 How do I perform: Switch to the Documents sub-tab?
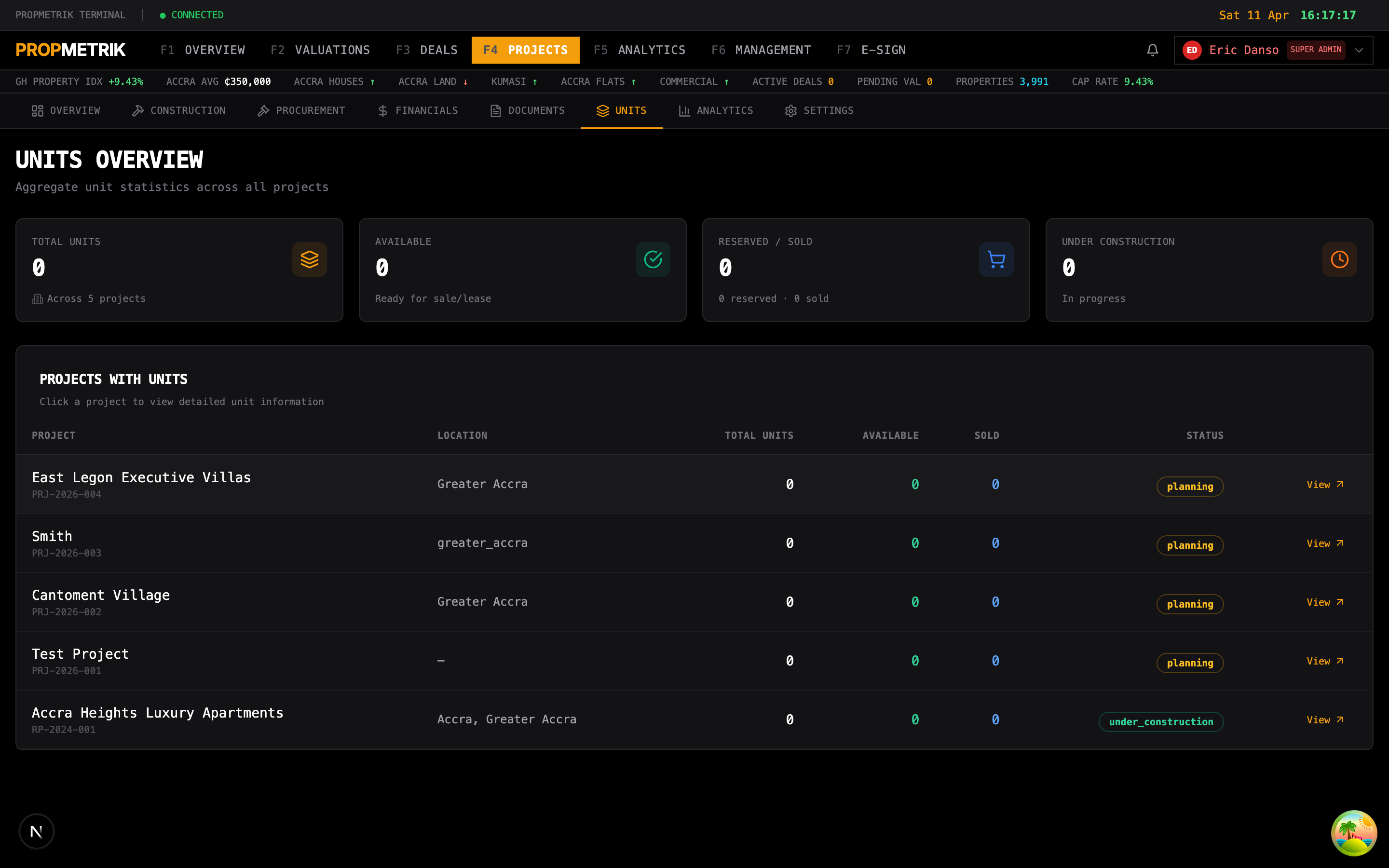point(527,111)
